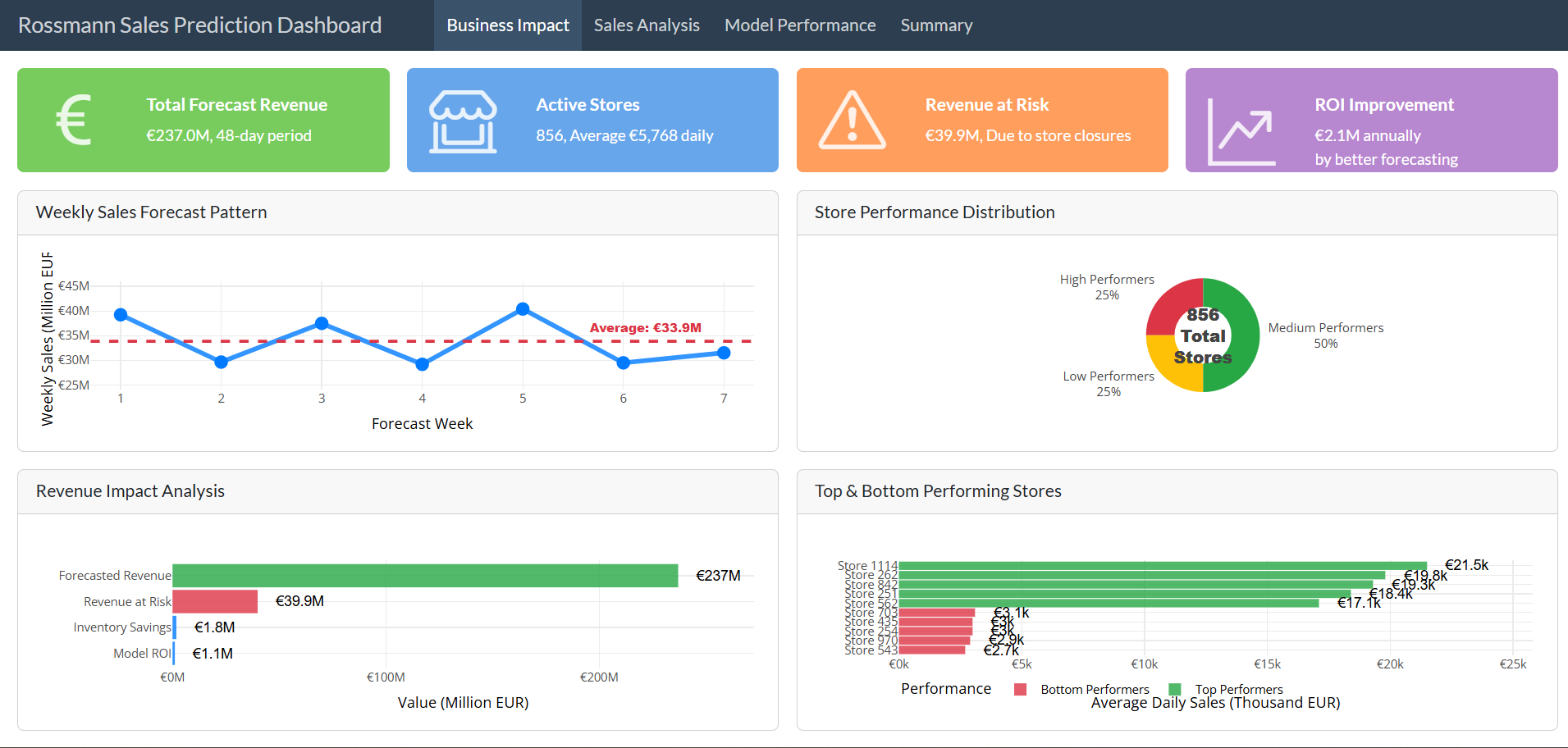Open the Sales Analysis tab
Image resolution: width=1568 pixels, height=748 pixels.
click(x=647, y=25)
